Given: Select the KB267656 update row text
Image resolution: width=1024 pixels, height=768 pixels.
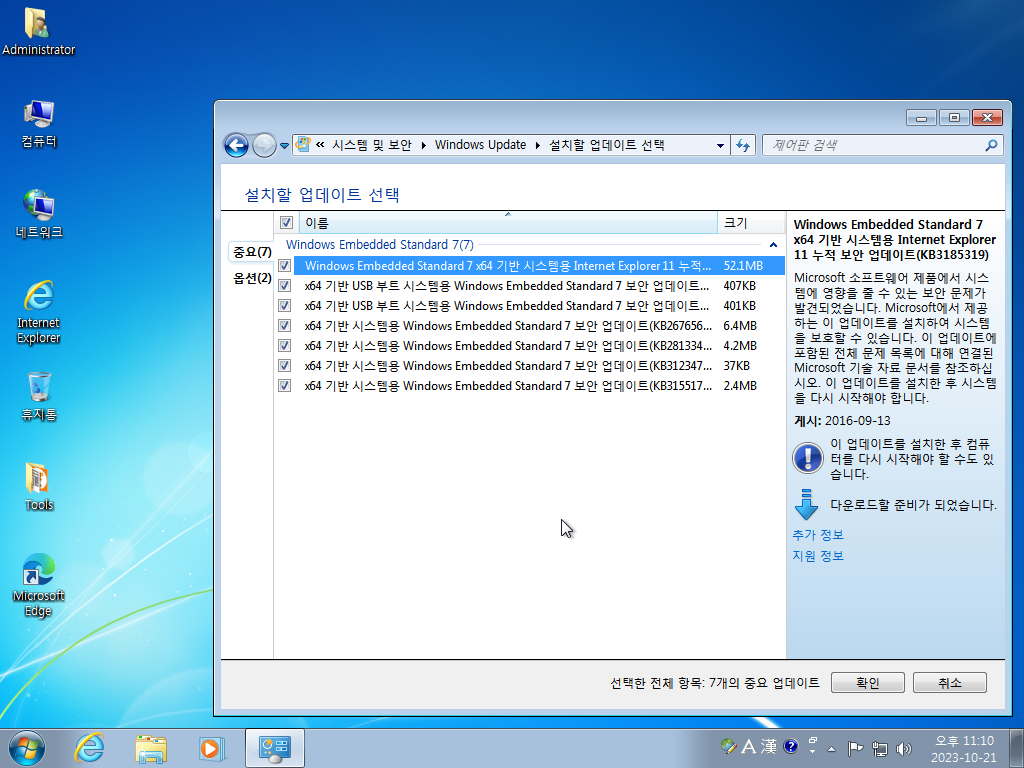Looking at the screenshot, I should tap(508, 326).
